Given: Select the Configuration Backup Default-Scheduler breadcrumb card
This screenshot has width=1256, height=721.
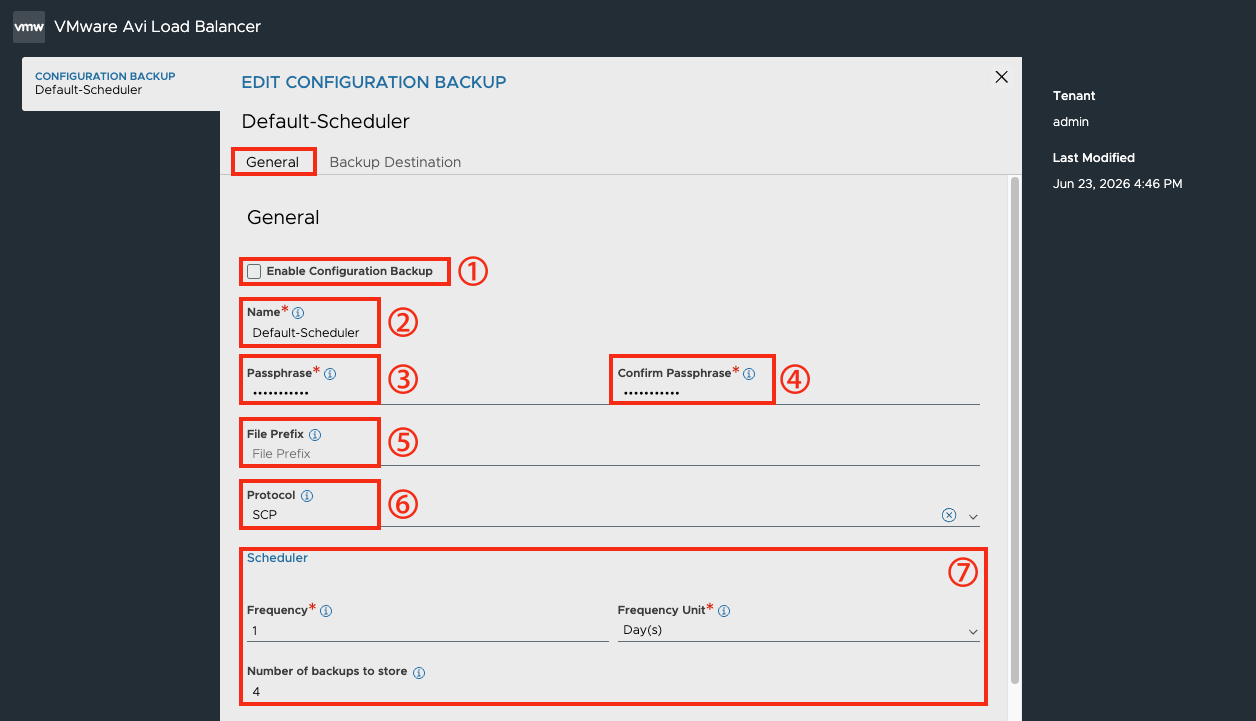Looking at the screenshot, I should (121, 83).
